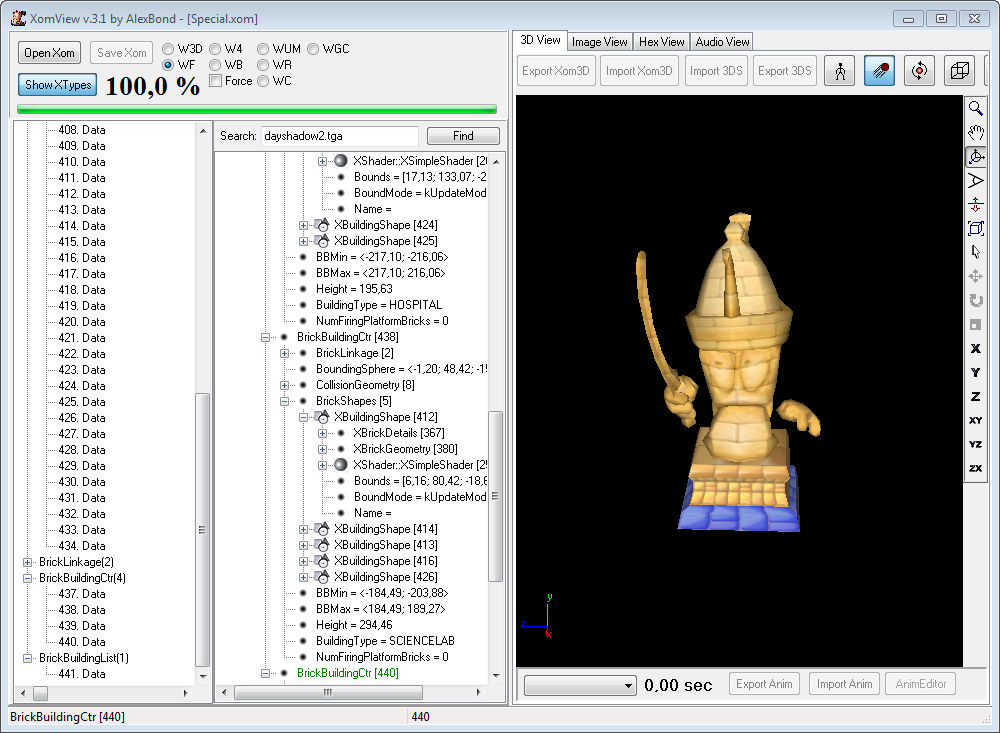Collapse the BrickBuildingCtr(4) tree node

pos(28,578)
